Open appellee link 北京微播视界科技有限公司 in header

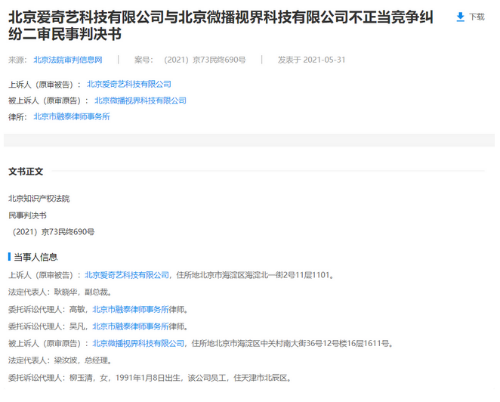pos(140,100)
